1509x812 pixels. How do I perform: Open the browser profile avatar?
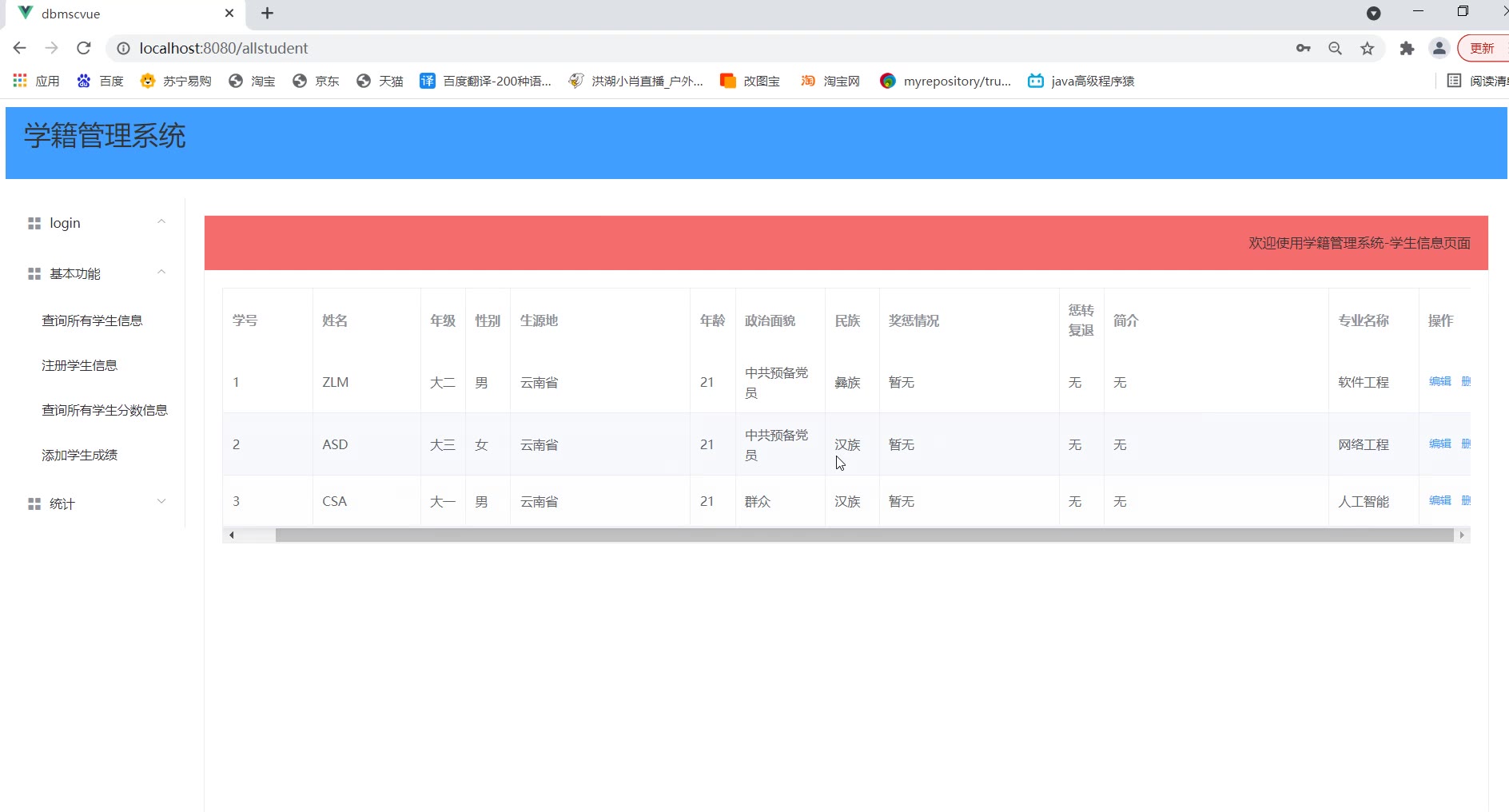[1439, 49]
